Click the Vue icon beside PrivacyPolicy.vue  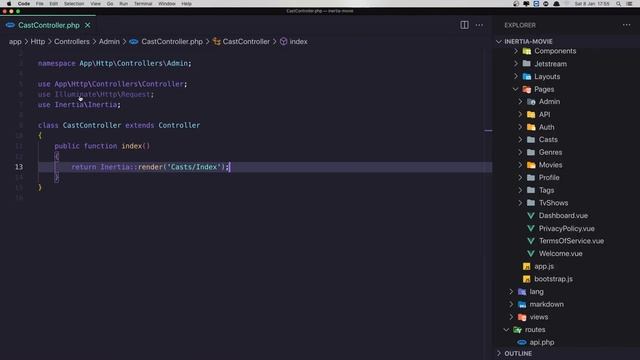[531, 228]
